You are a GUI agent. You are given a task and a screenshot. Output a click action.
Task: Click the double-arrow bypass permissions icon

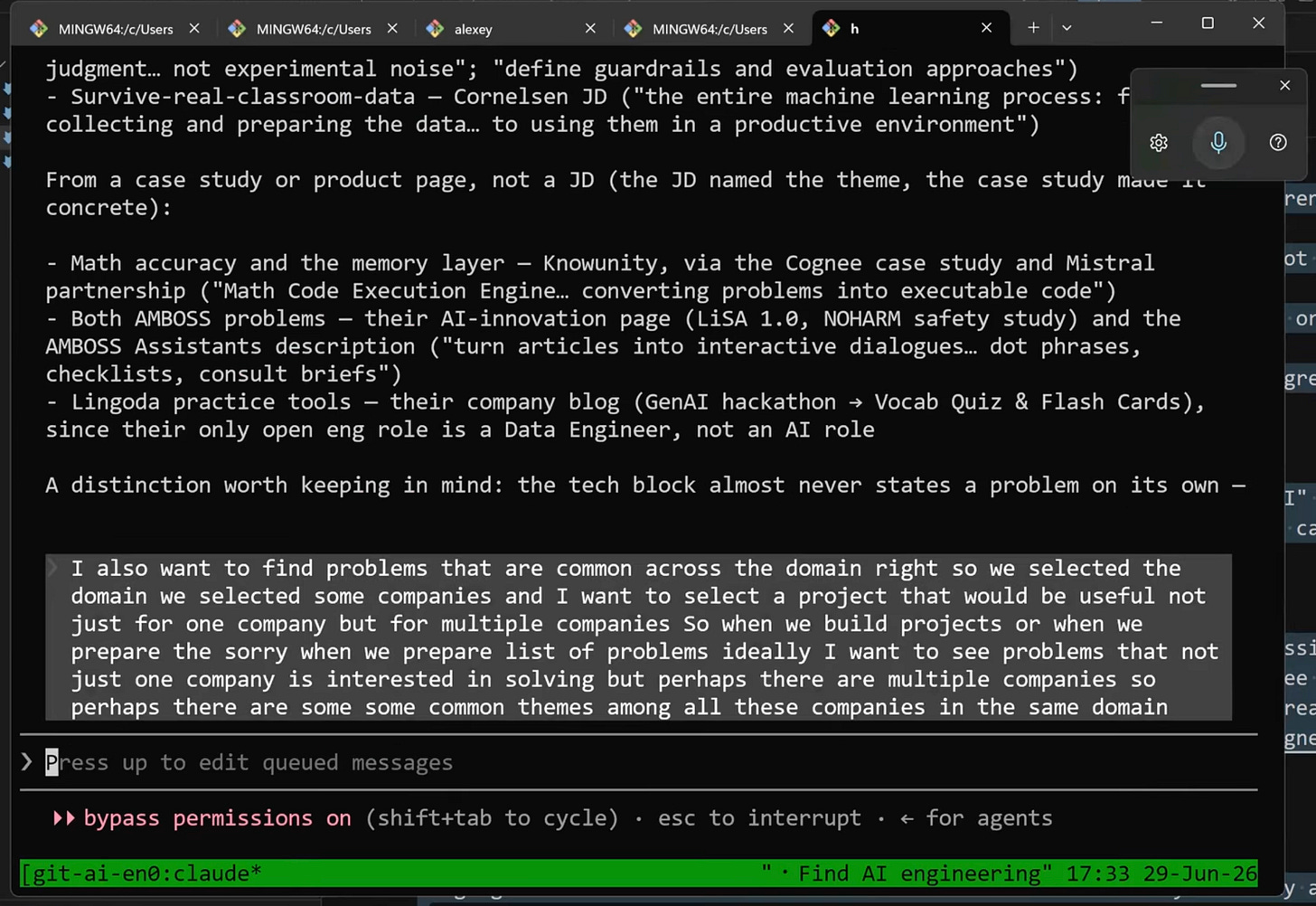coord(63,818)
